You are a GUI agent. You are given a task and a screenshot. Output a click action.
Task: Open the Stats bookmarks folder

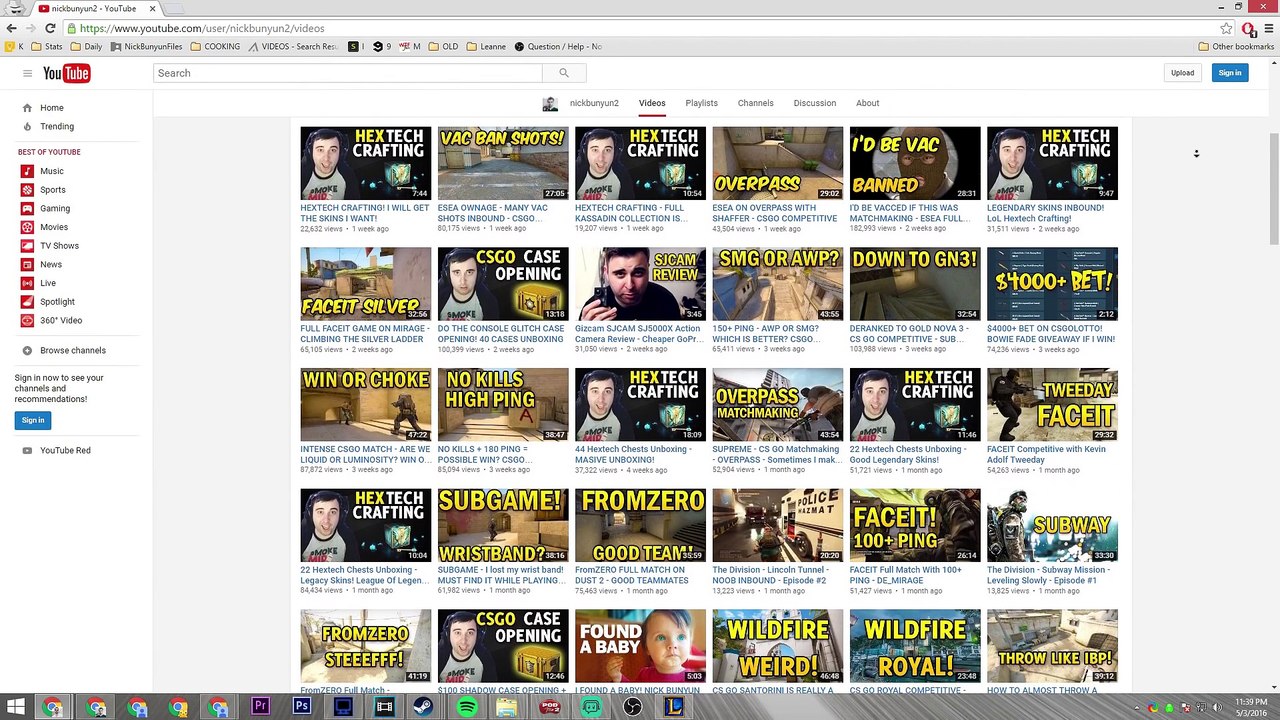click(47, 47)
